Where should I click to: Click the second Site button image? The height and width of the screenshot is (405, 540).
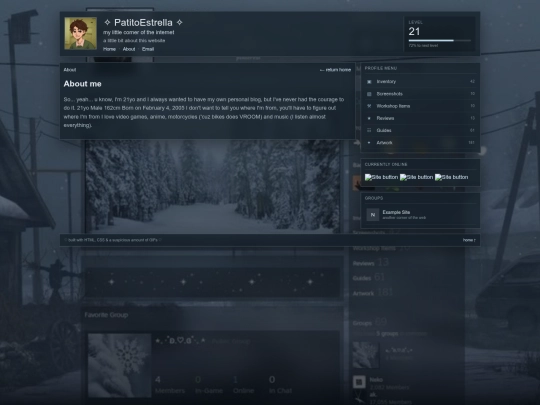[x=416, y=177]
